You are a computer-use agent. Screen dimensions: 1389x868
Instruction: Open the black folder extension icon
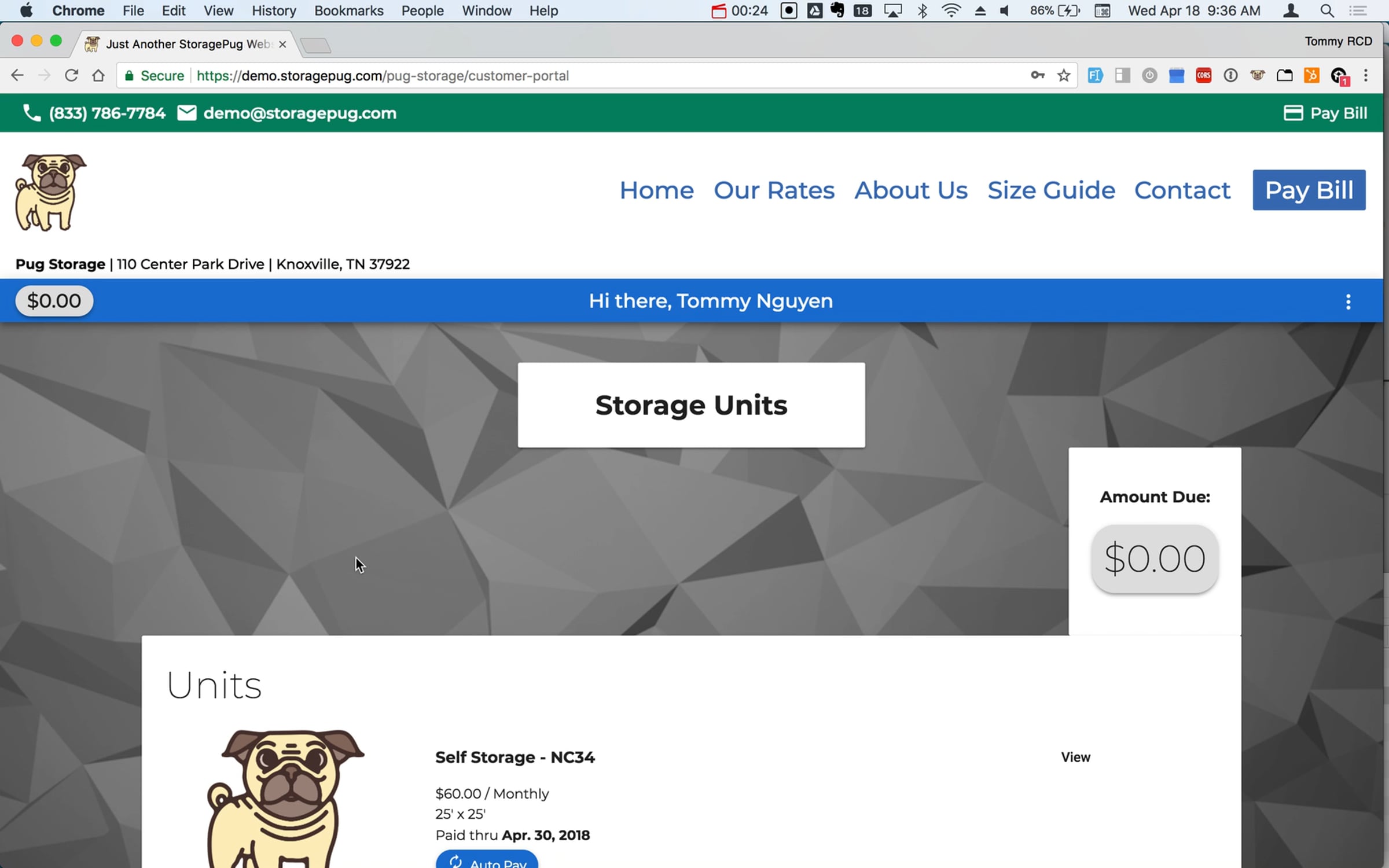(1285, 76)
